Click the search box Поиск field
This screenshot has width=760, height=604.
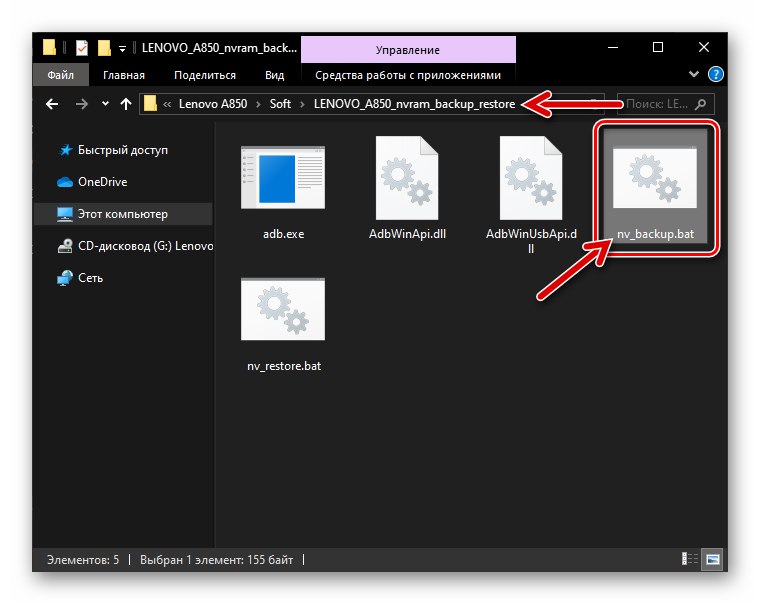(665, 104)
